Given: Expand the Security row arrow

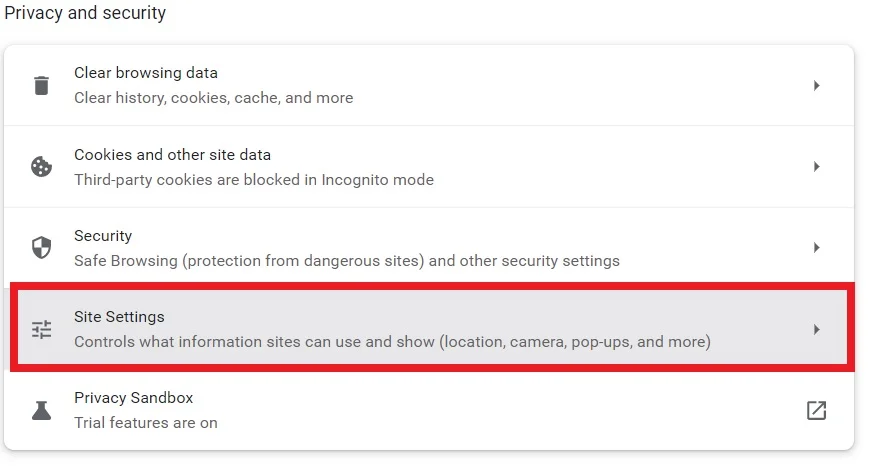Looking at the screenshot, I should [x=816, y=247].
